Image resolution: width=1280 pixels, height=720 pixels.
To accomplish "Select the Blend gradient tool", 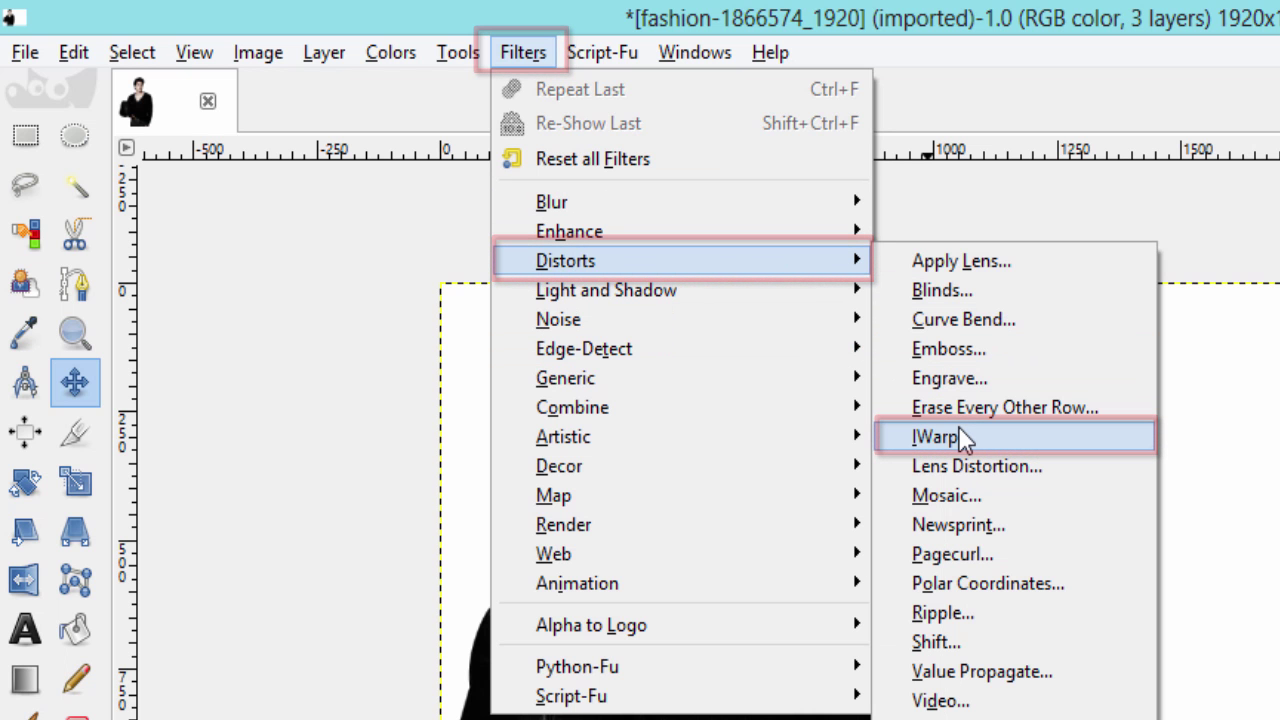I will coord(25,679).
